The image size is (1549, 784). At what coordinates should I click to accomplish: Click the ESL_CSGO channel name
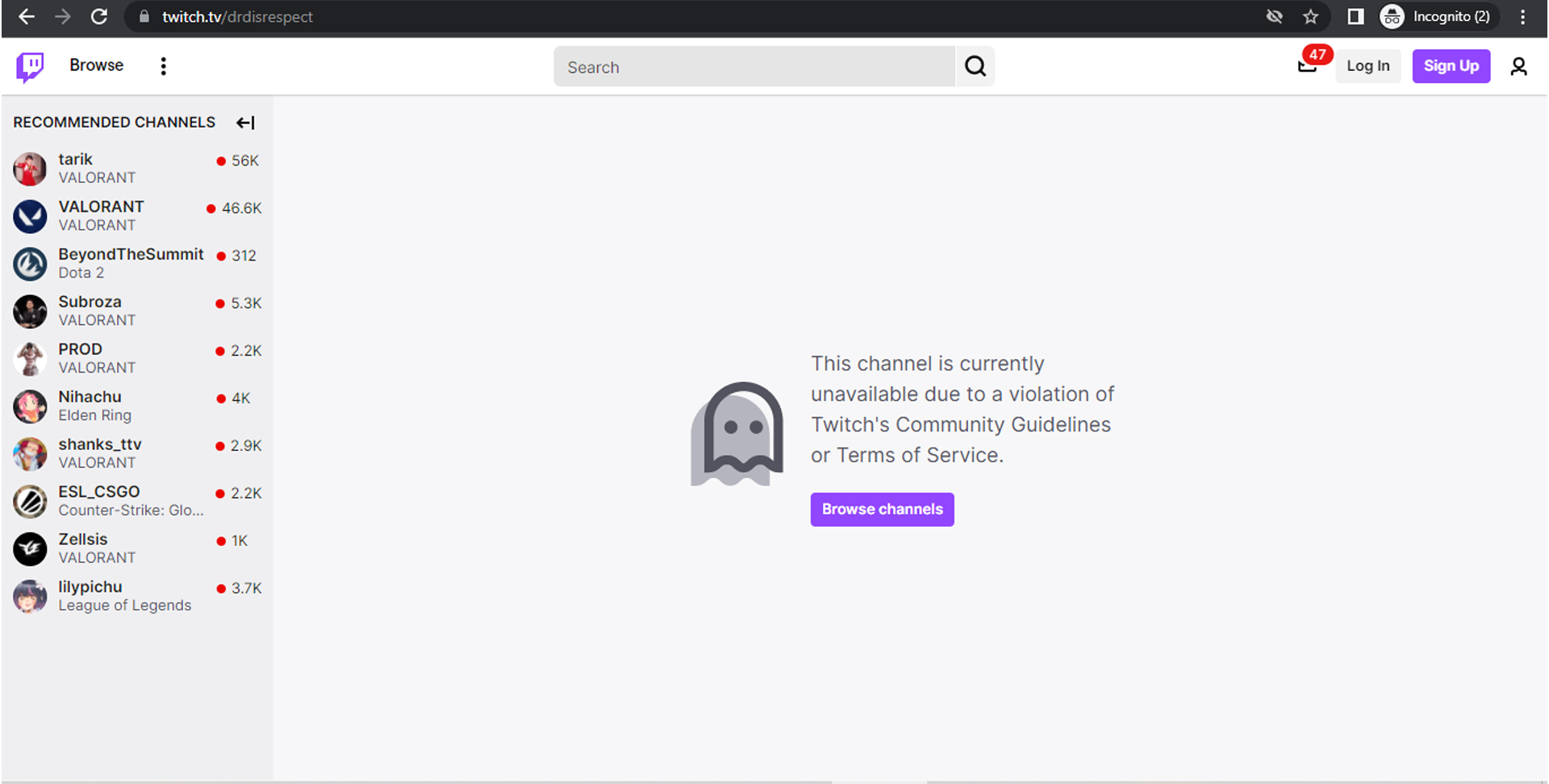click(x=98, y=492)
